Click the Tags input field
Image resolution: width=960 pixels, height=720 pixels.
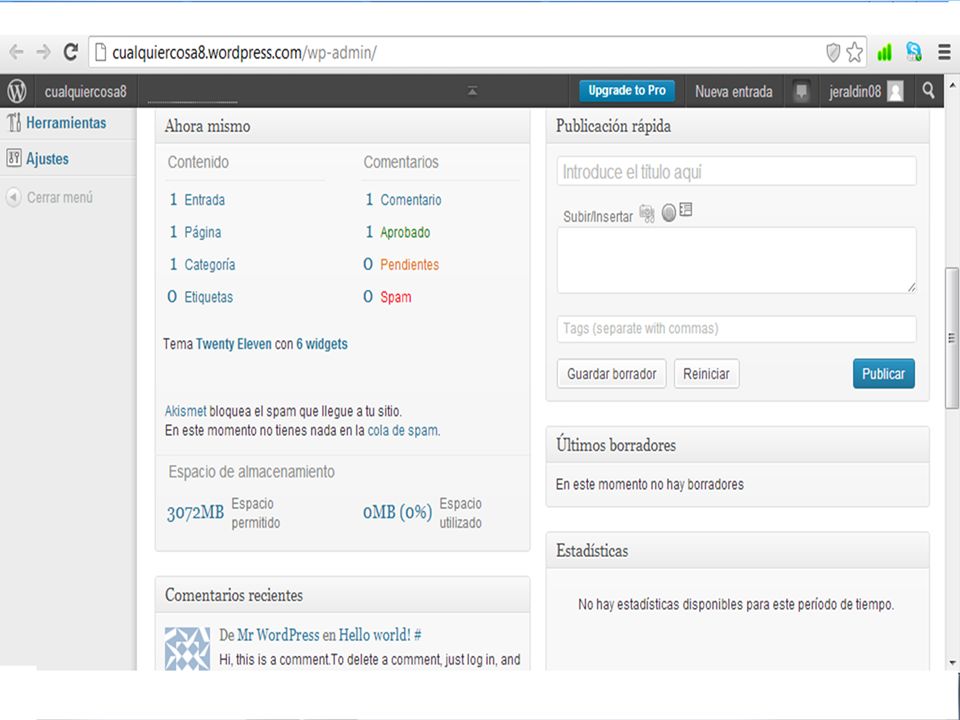click(x=737, y=329)
